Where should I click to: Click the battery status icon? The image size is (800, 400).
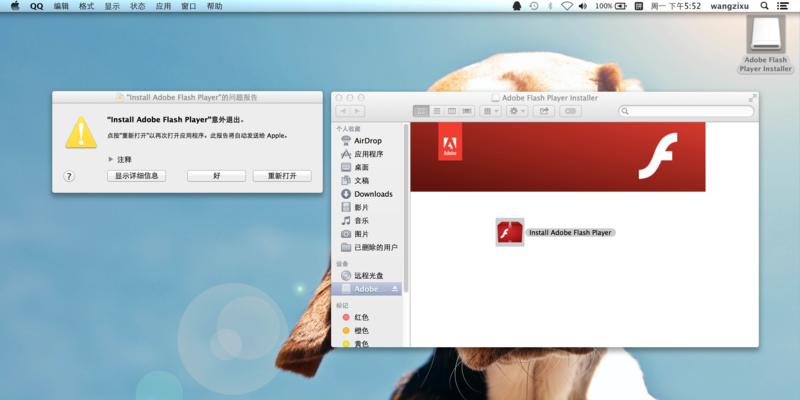point(620,6)
